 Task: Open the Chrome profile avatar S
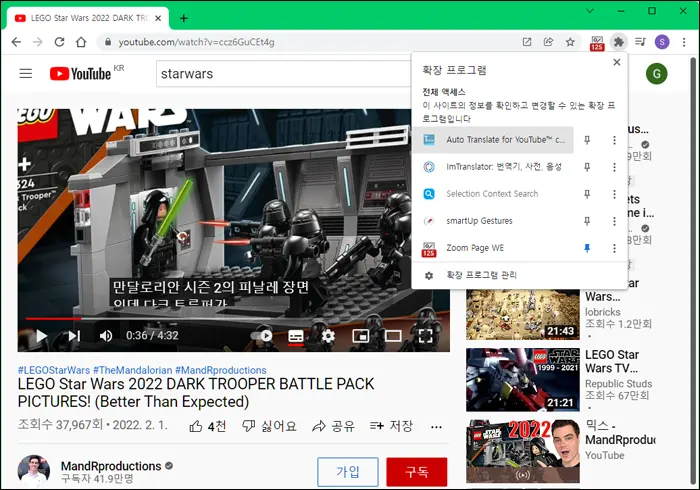[662, 42]
